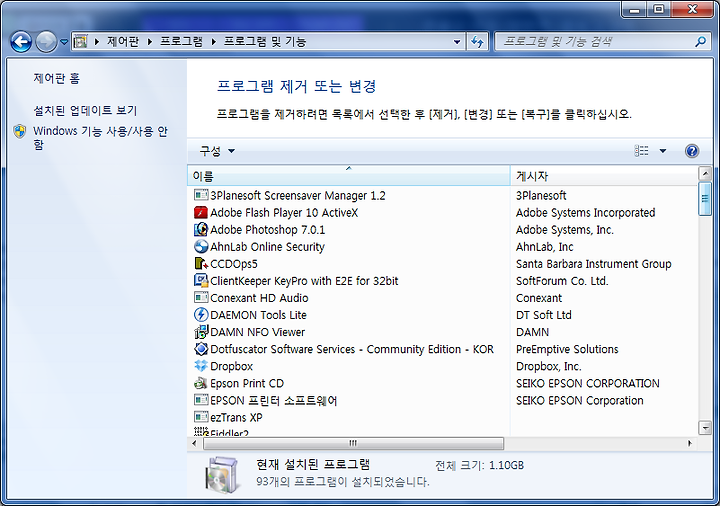Select 프로그램 및 기능 breadcrumb

265,42
